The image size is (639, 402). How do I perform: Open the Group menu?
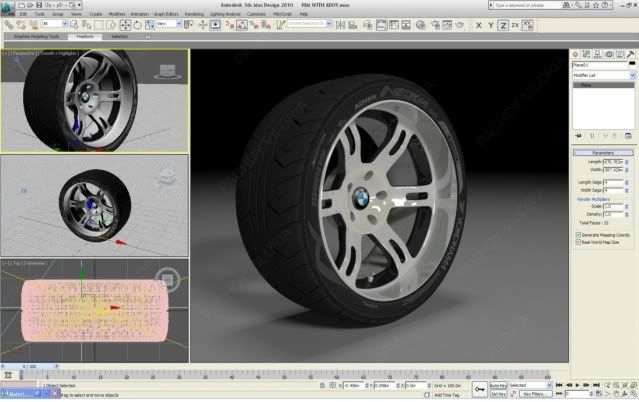tap(57, 14)
